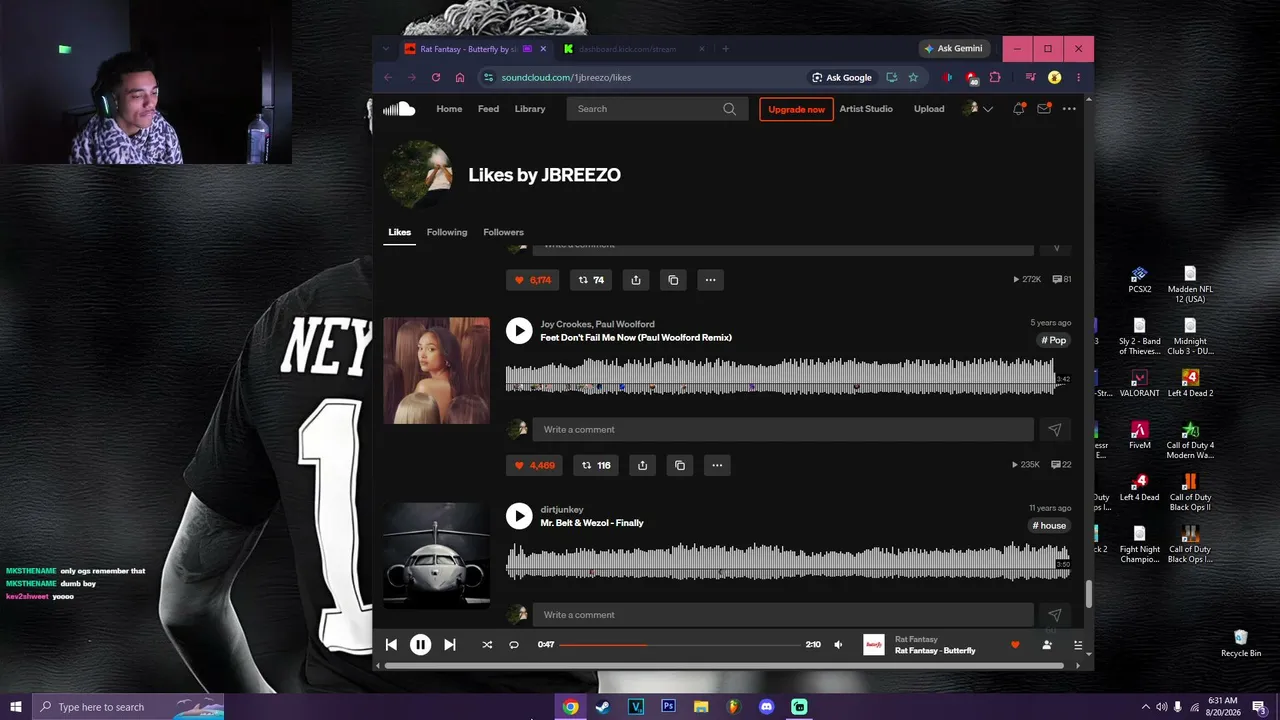Open SoundCloud messages envelope
The image size is (1280, 720).
click(x=1044, y=109)
